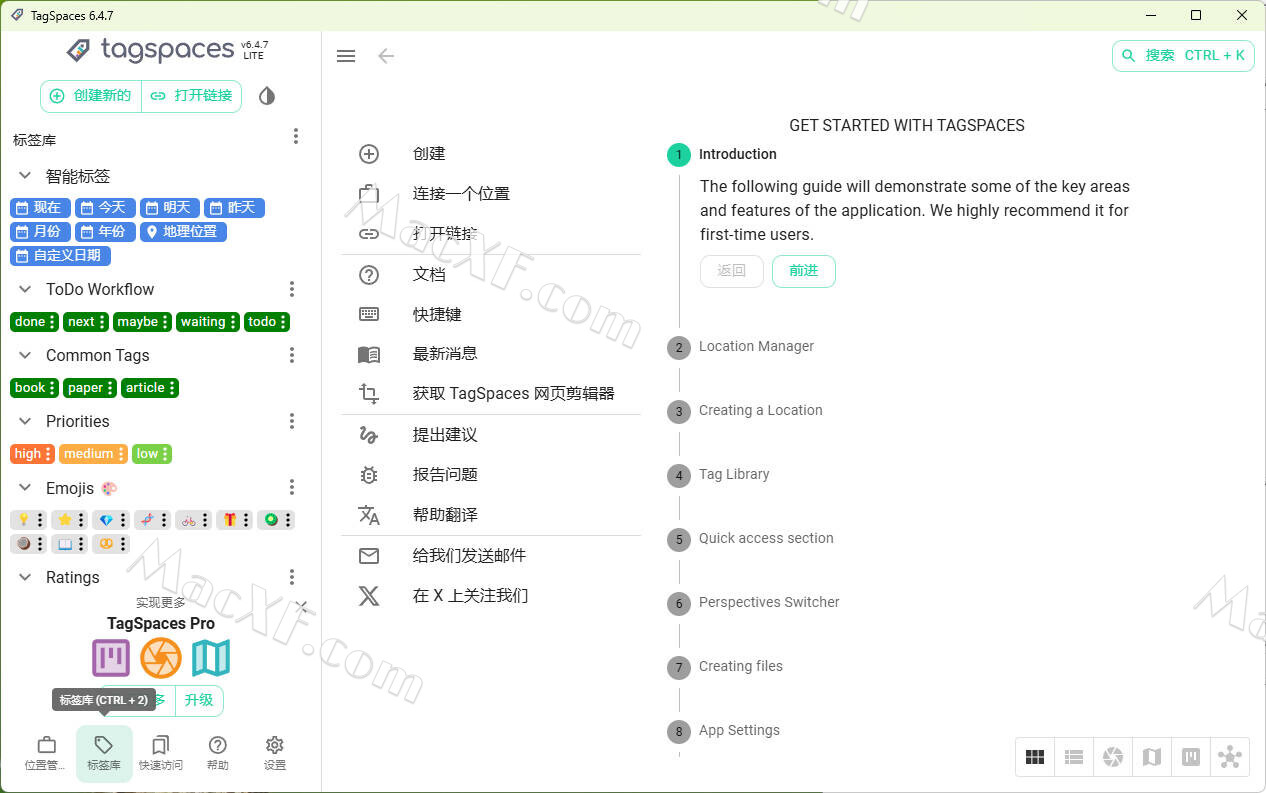
Task: Select the 今天 smart tag
Action: (105, 208)
